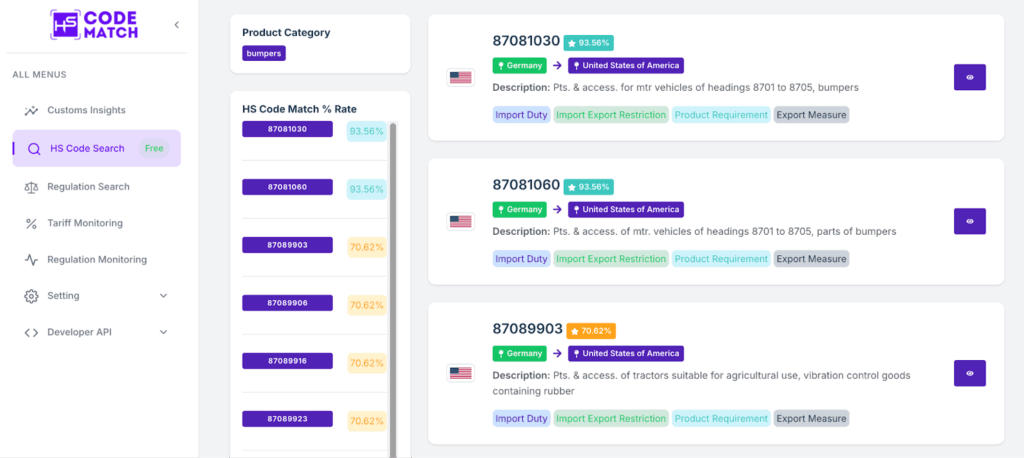The width and height of the screenshot is (1024, 458).
Task: Click the Tariff Monitoring percent icon
Action: (31, 223)
